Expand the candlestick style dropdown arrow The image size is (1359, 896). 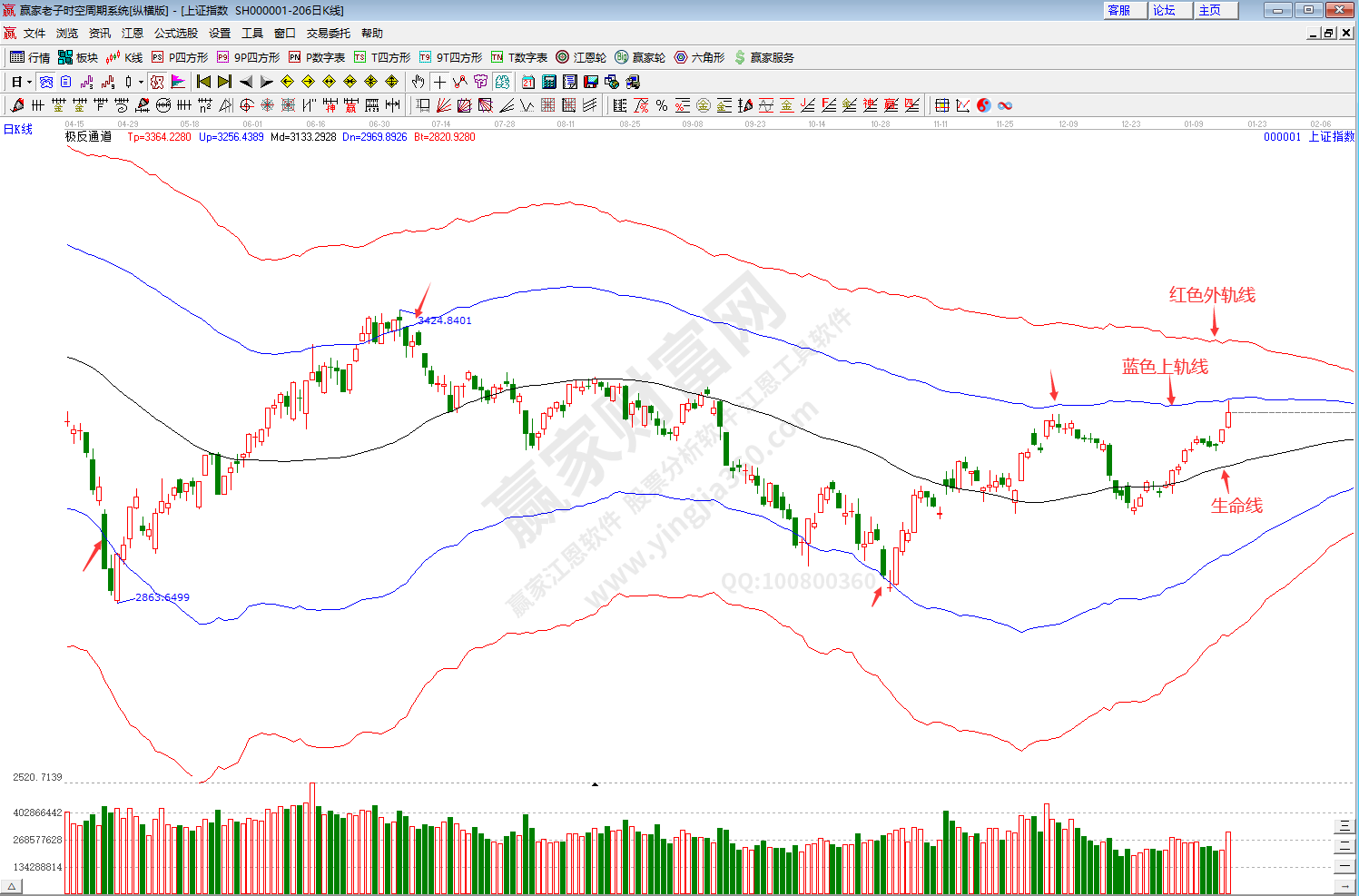141,82
